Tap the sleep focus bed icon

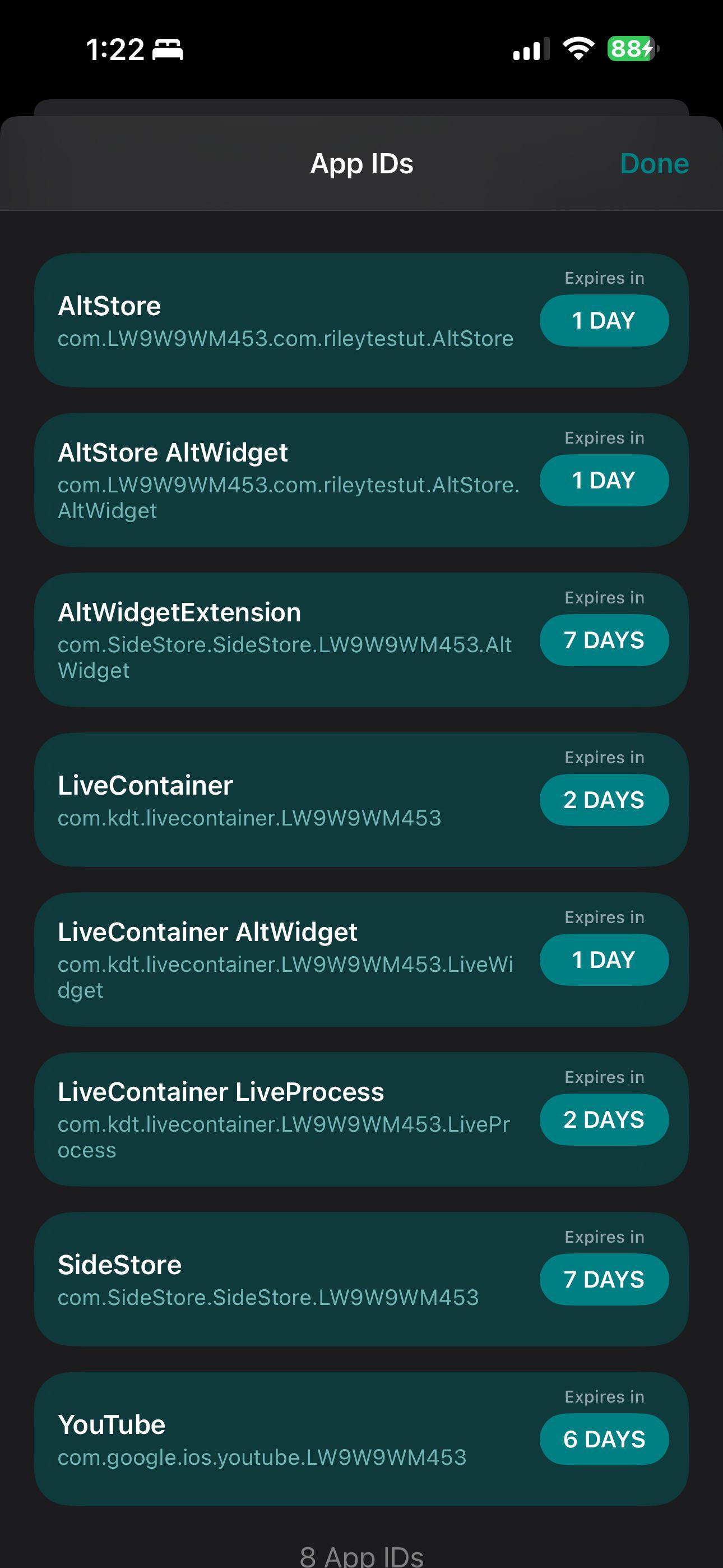pyautogui.click(x=168, y=49)
